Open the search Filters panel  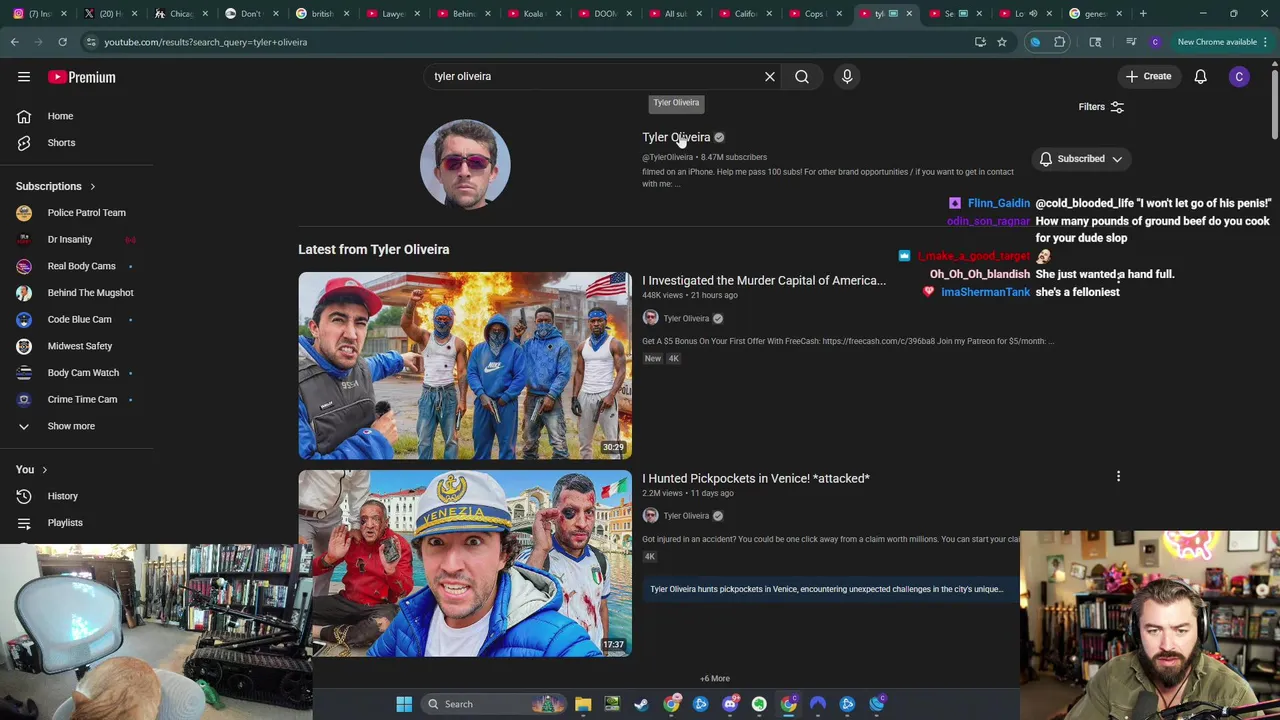[1101, 107]
